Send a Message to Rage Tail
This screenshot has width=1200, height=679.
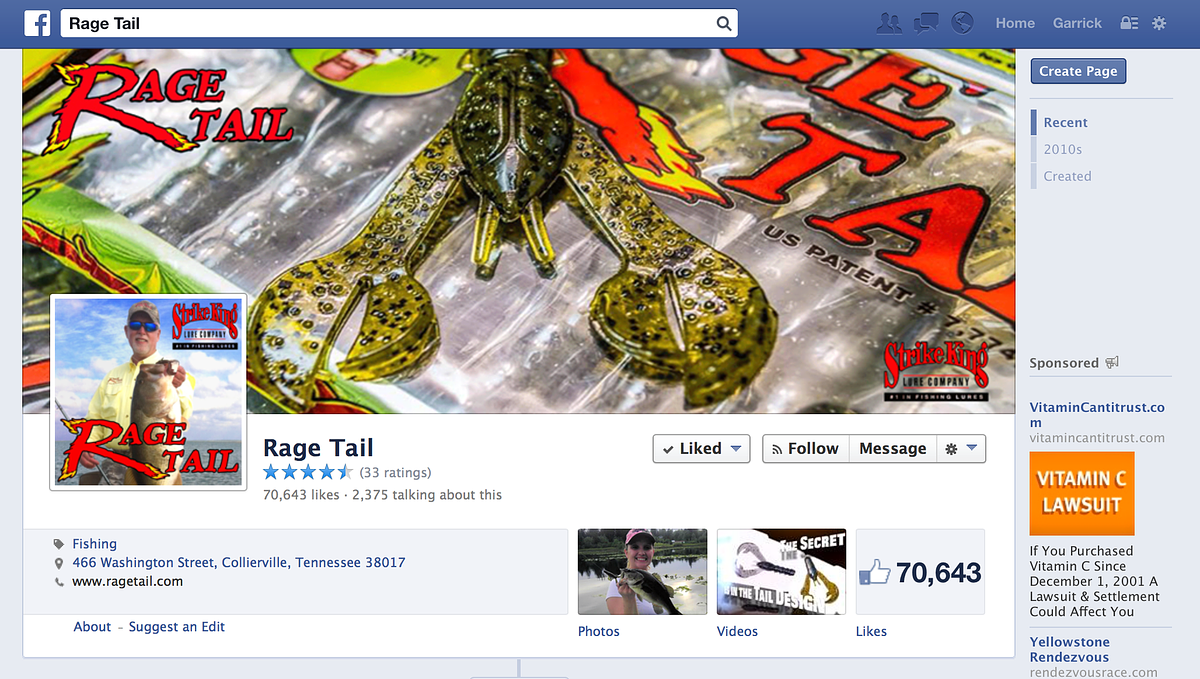point(892,449)
